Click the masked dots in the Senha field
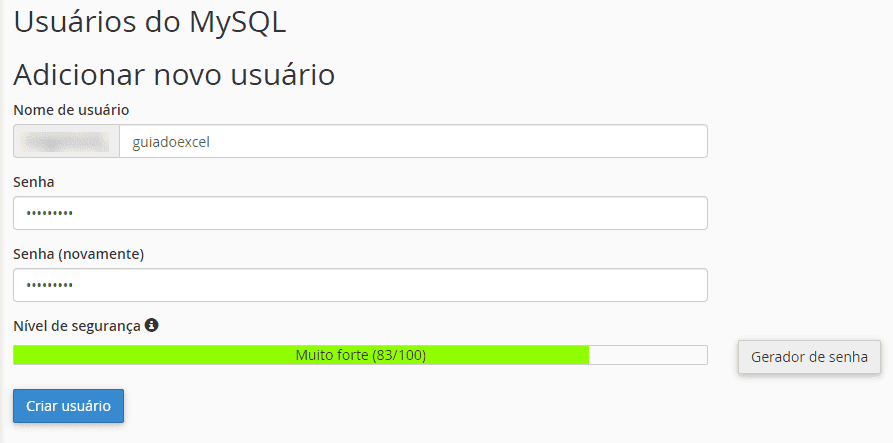Image resolution: width=893 pixels, height=443 pixels. [x=49, y=214]
